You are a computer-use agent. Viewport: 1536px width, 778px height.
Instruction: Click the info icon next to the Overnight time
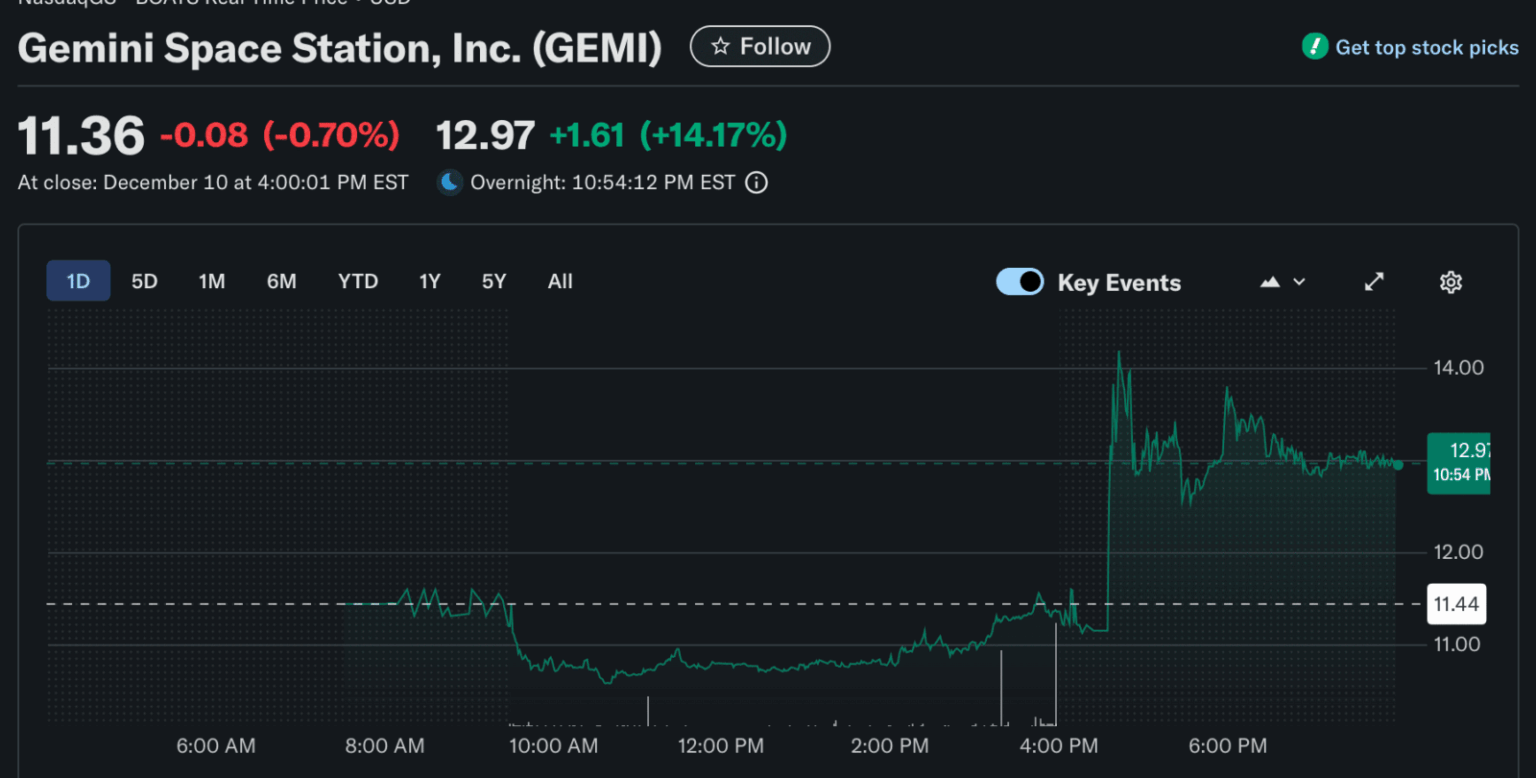(757, 183)
